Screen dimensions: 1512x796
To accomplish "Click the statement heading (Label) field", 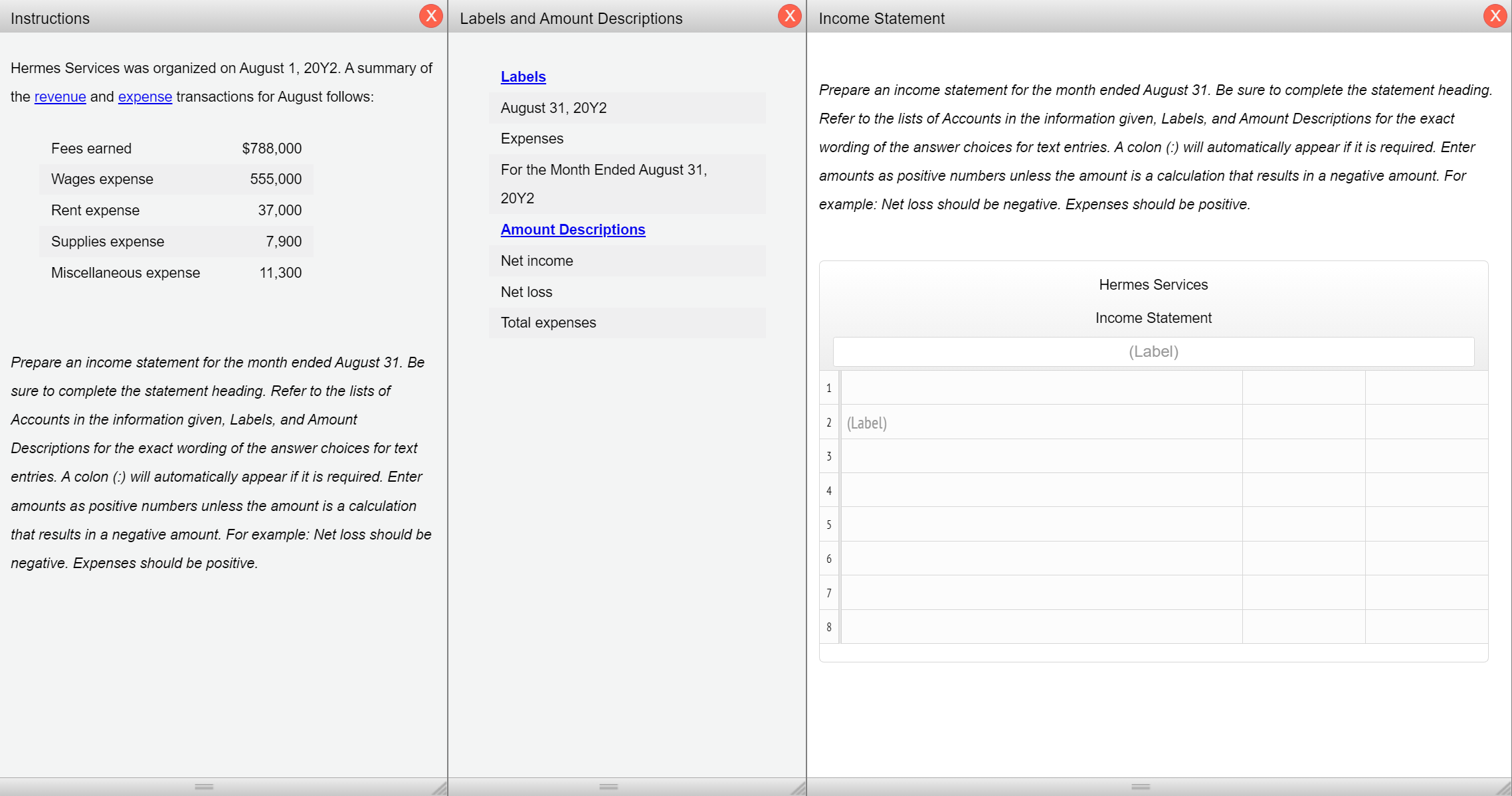I will pyautogui.click(x=1153, y=351).
